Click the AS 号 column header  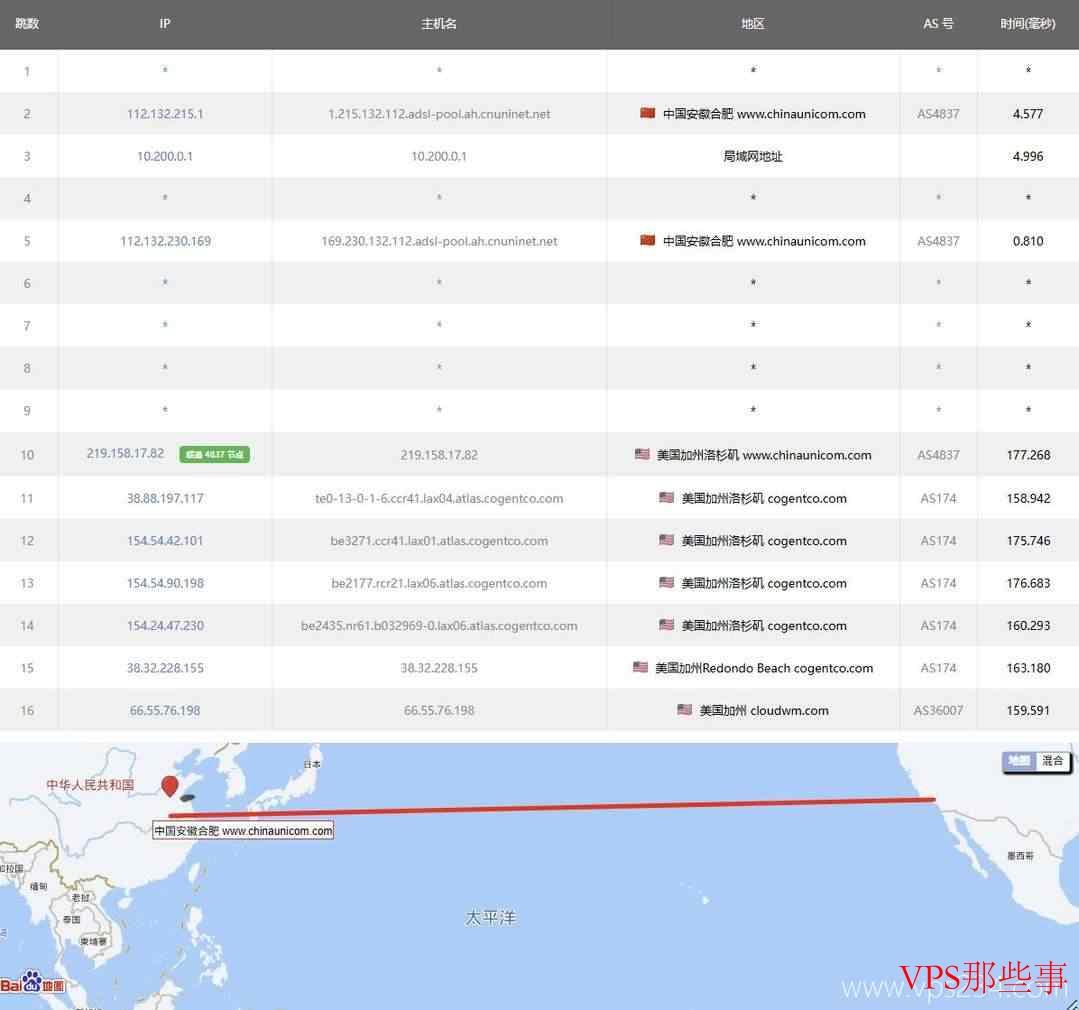[938, 23]
